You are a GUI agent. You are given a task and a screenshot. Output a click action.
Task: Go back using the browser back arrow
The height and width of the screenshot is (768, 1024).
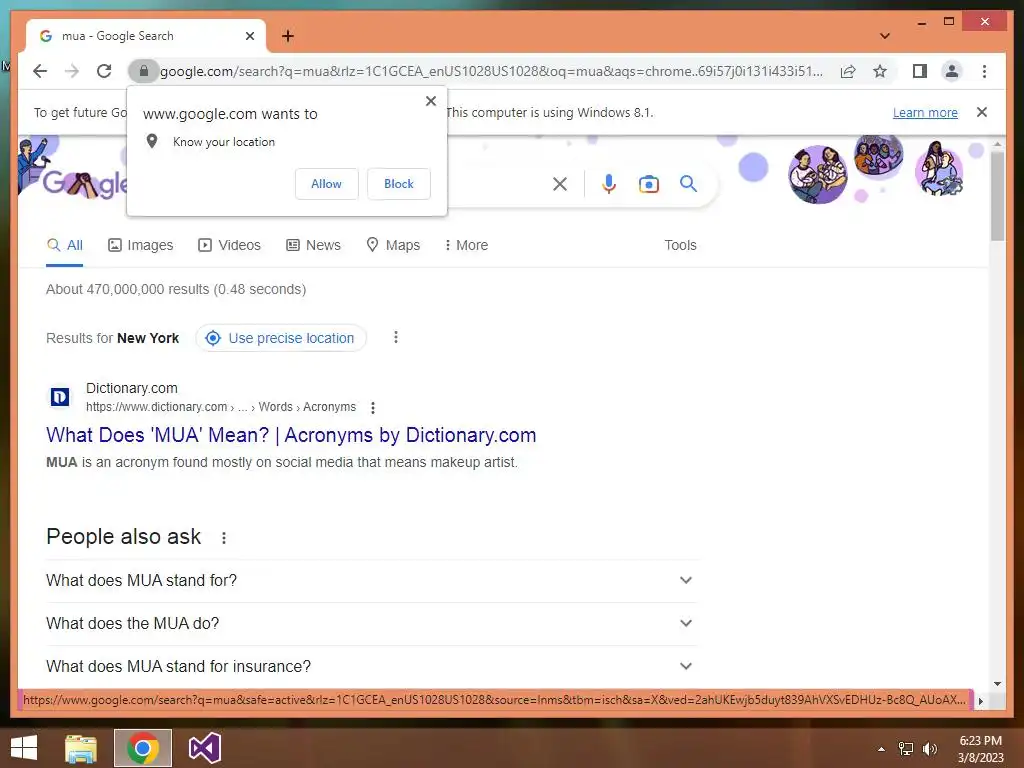[40, 71]
